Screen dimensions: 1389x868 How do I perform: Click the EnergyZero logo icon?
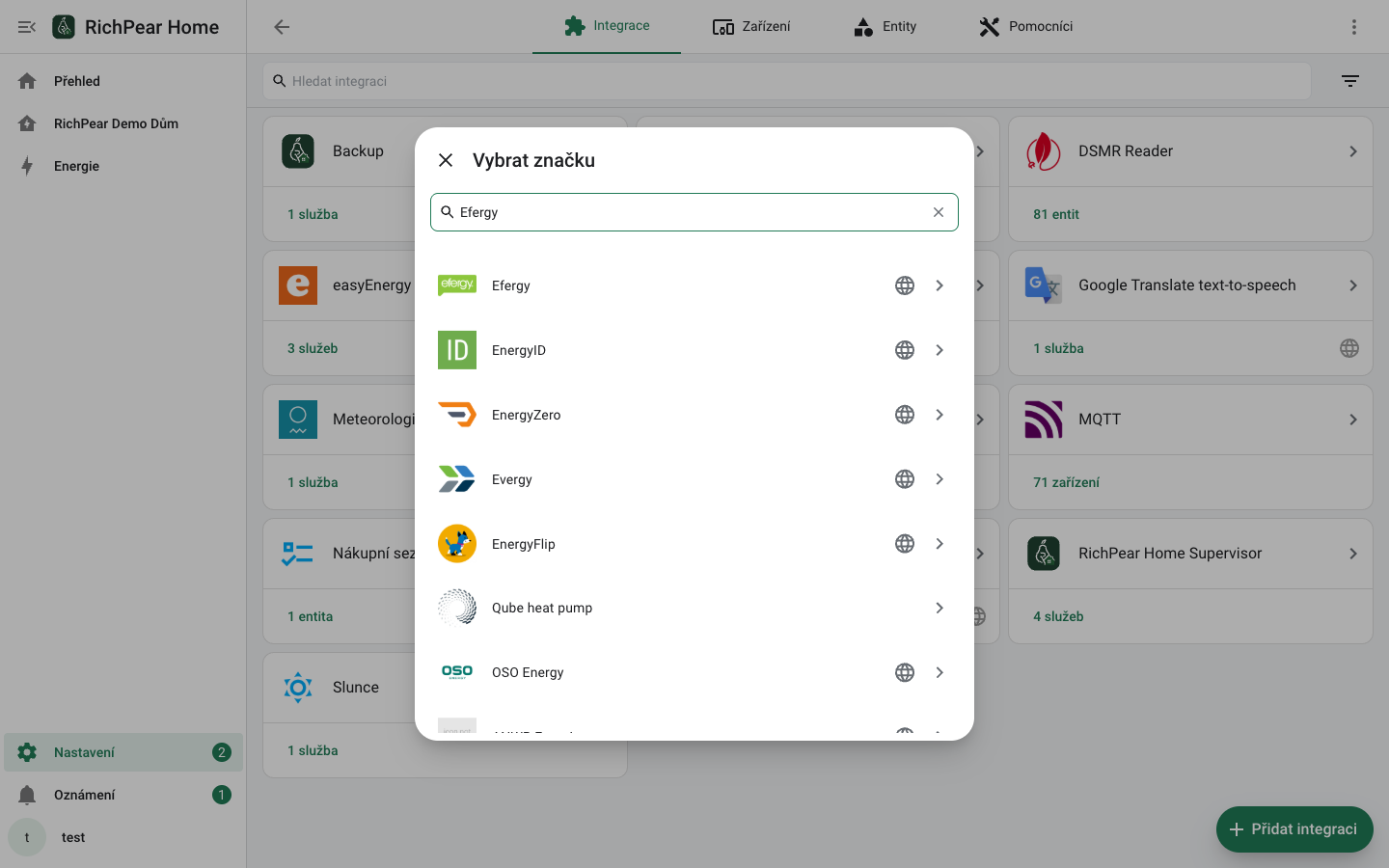[457, 415]
